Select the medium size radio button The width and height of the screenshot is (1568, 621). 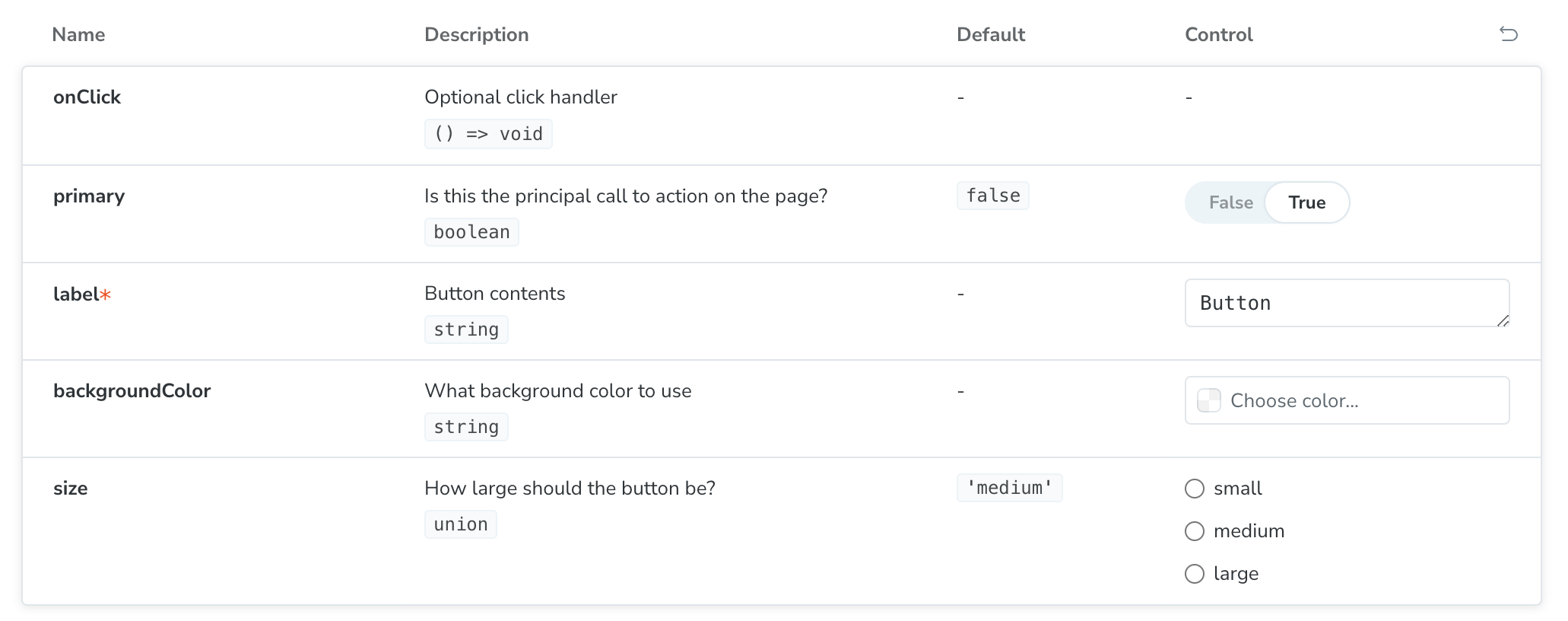point(1195,531)
